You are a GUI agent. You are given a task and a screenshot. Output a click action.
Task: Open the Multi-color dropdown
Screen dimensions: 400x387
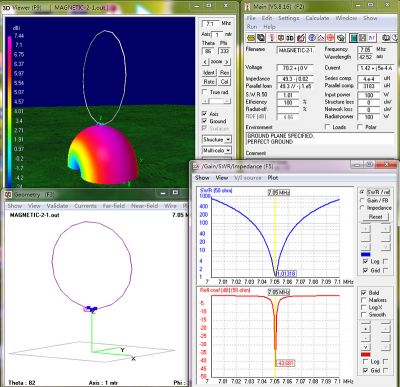(217, 150)
